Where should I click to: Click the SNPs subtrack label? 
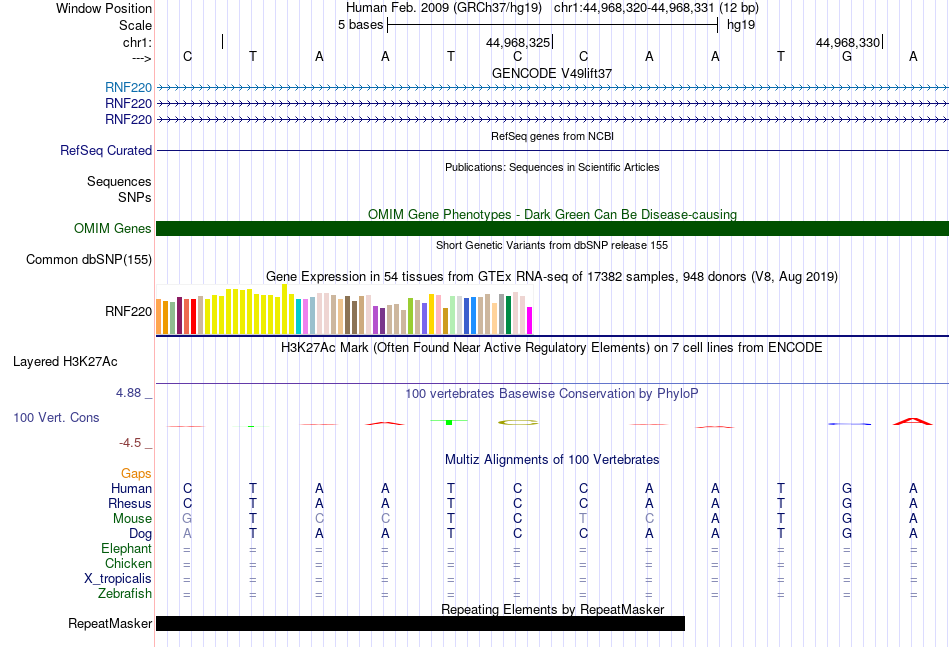click(135, 197)
